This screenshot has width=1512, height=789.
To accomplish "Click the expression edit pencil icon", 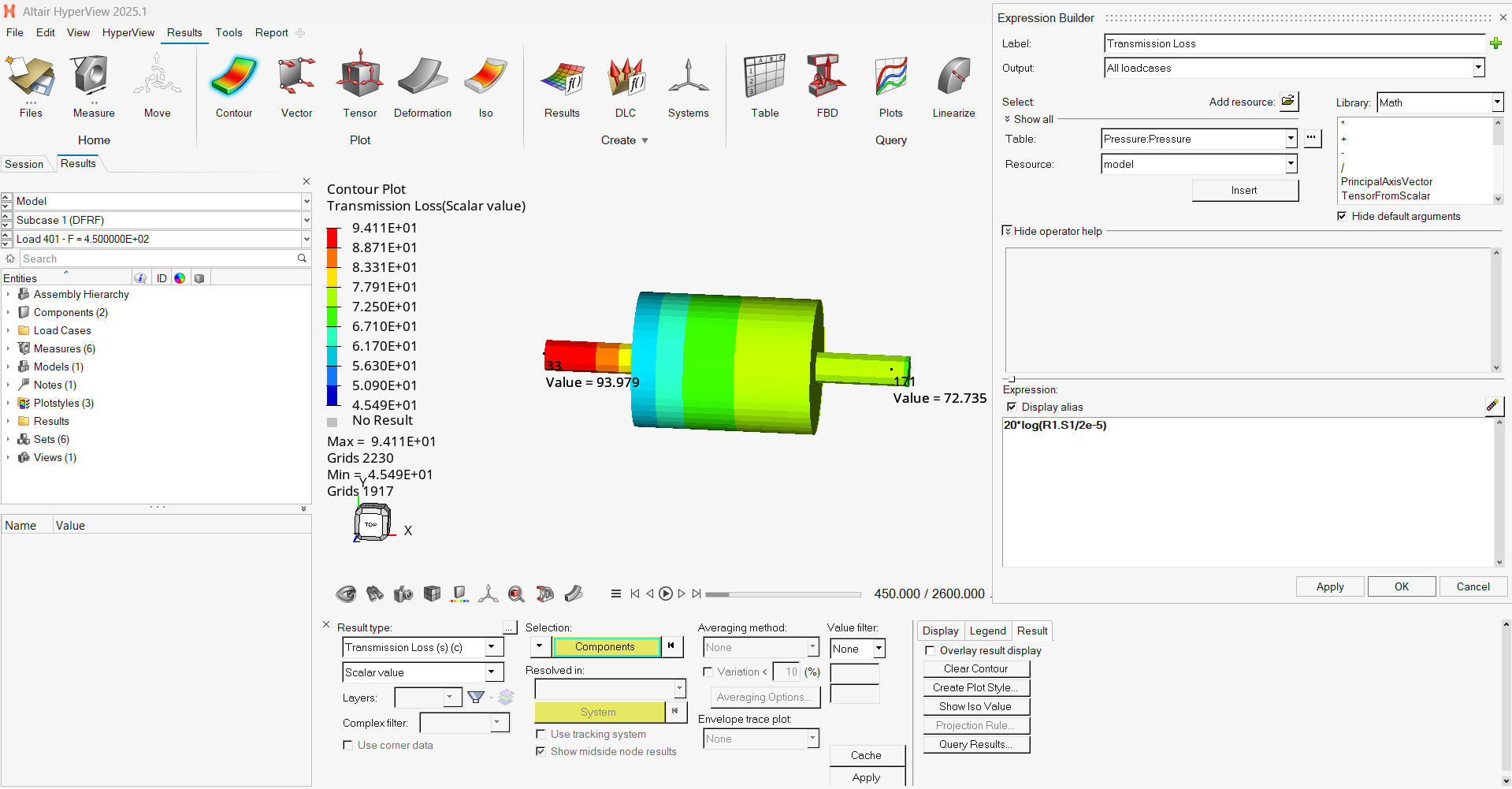I will [1492, 406].
